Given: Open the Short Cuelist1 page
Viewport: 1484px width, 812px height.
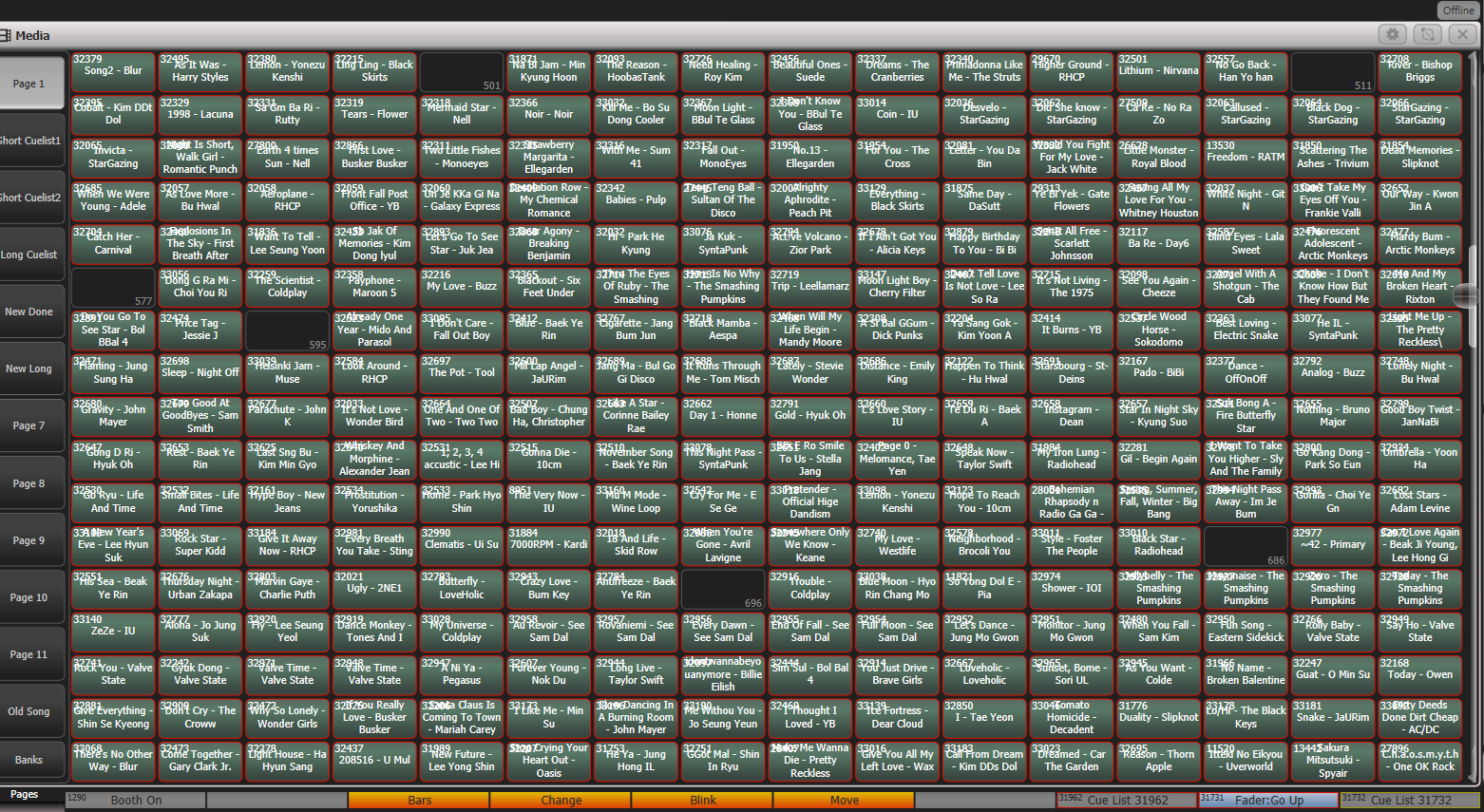Looking at the screenshot, I should coord(30,141).
